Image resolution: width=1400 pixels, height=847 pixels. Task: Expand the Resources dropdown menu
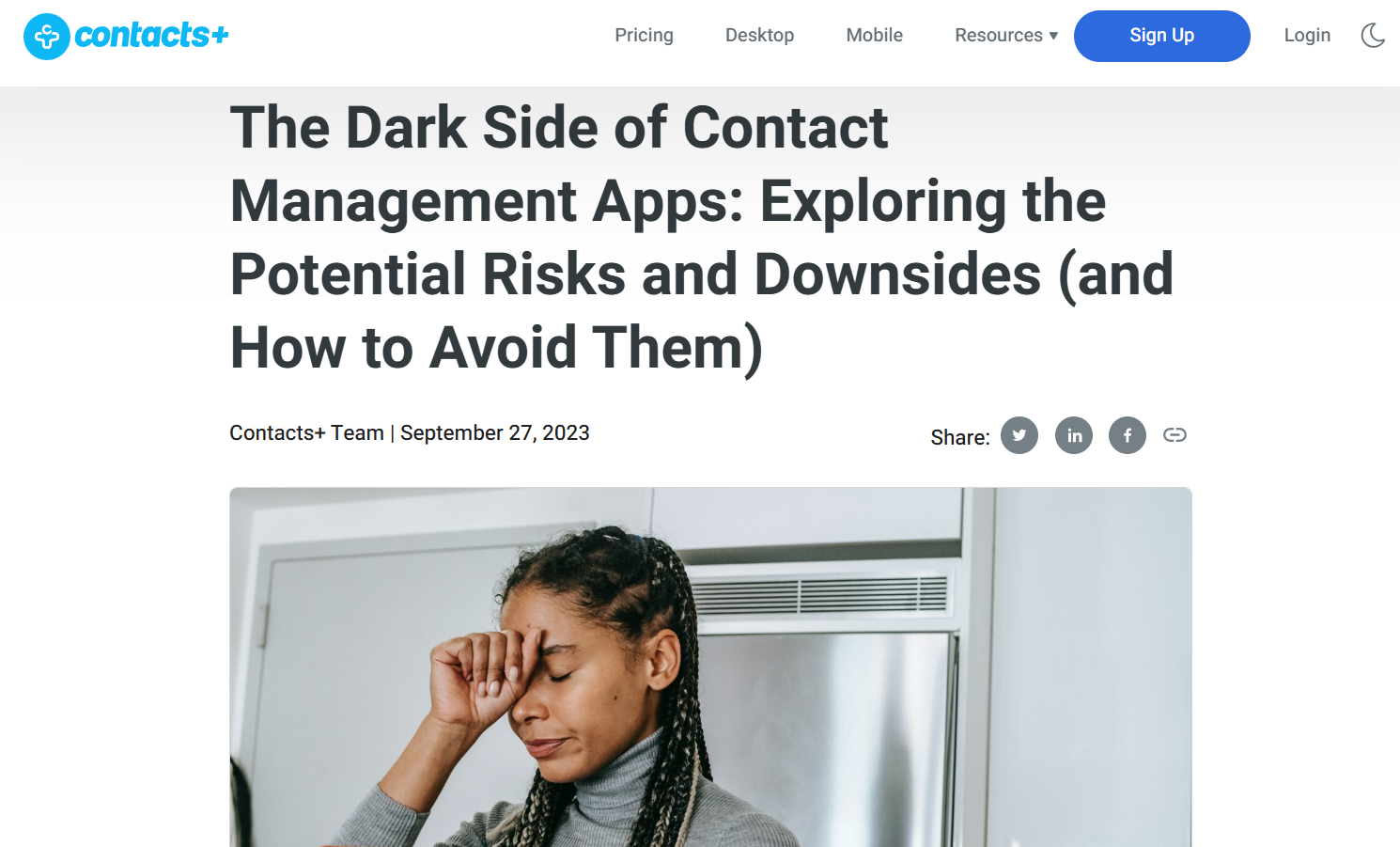tap(1006, 35)
